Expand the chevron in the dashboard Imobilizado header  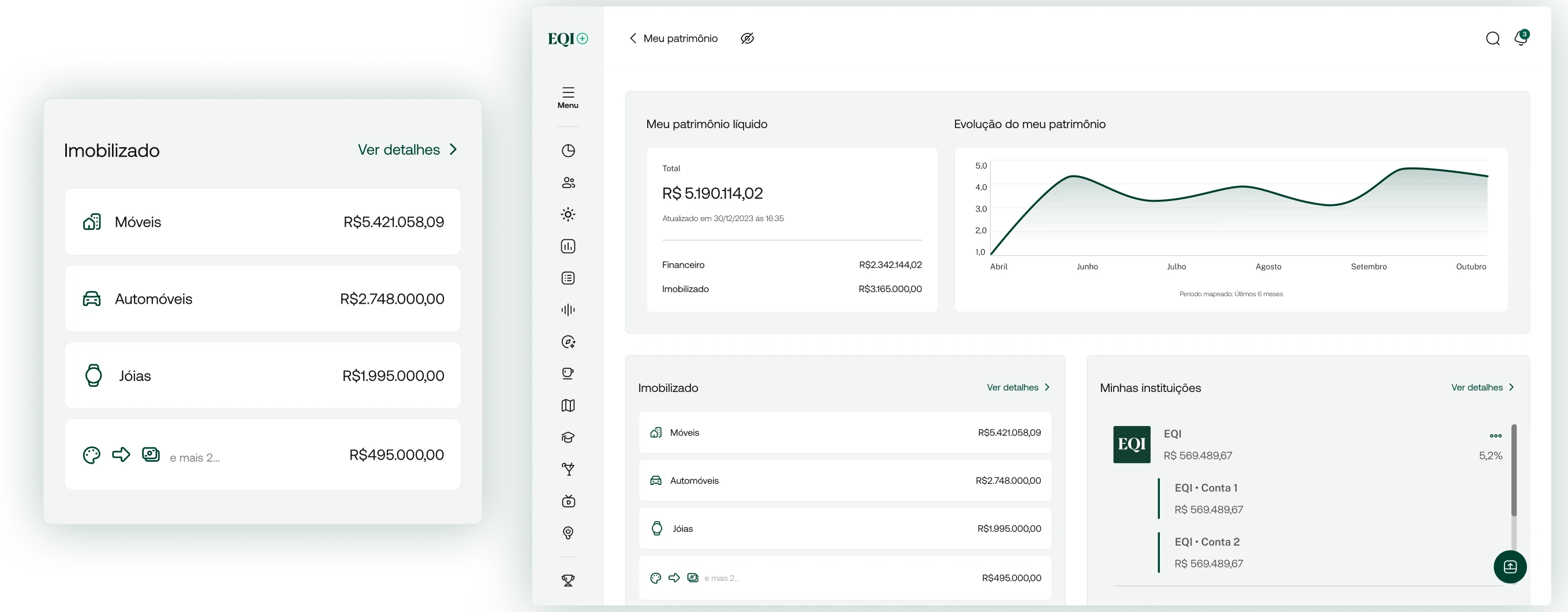(1047, 387)
